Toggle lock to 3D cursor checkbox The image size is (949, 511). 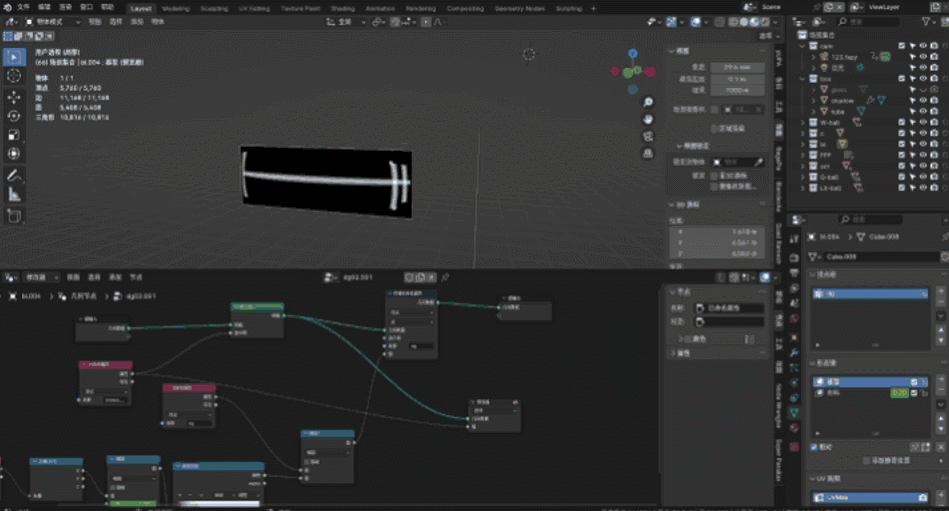(x=714, y=176)
